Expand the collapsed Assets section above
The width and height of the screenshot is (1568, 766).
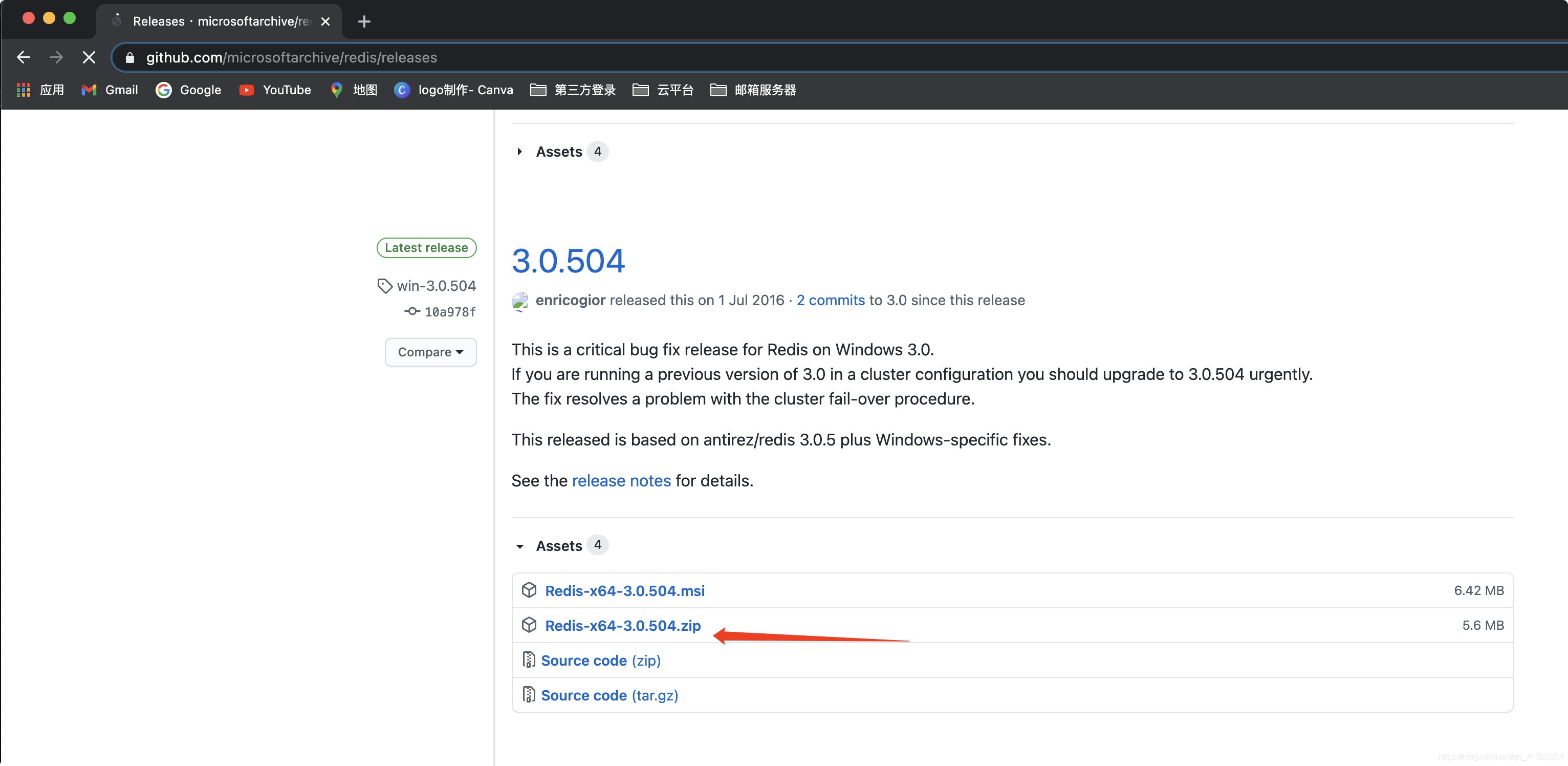point(519,152)
